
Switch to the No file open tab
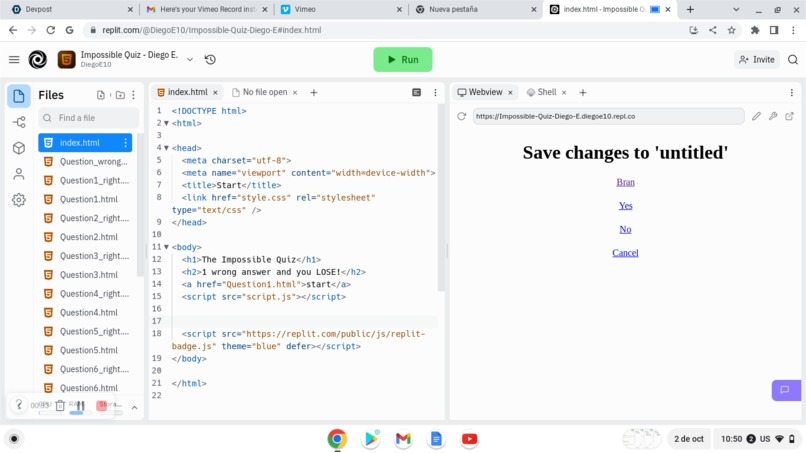pos(265,93)
